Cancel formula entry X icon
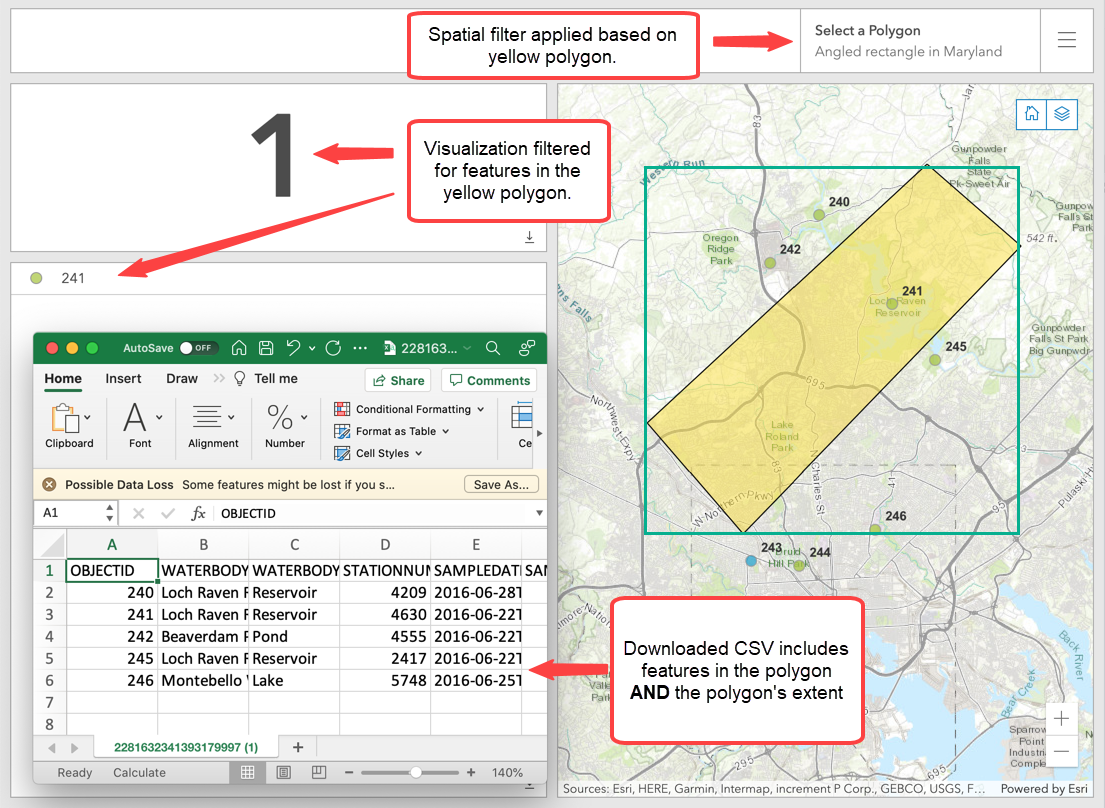The image size is (1105, 808). (x=139, y=514)
